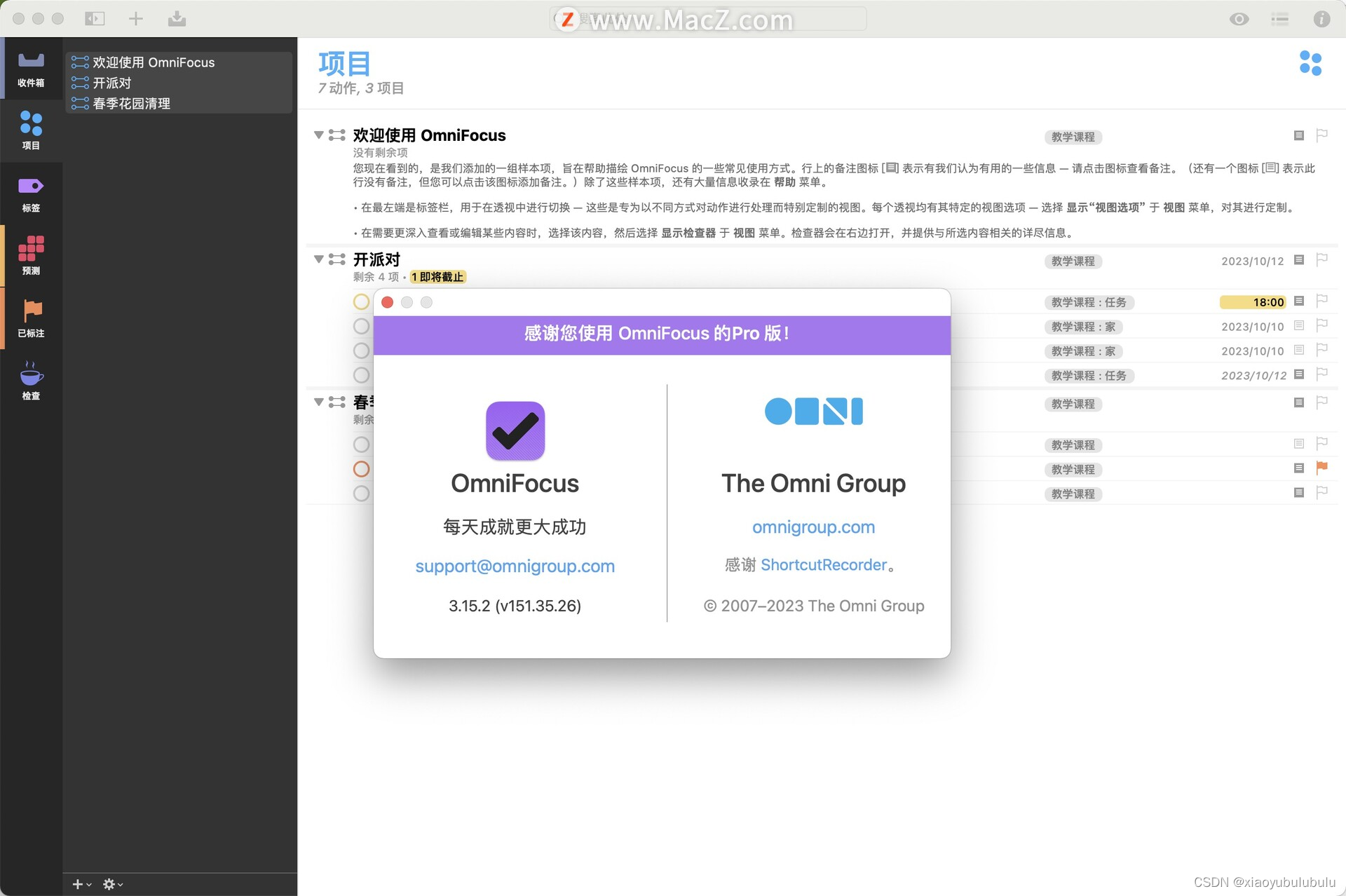Open View Options eye icon
Image resolution: width=1346 pixels, height=896 pixels.
[1239, 19]
